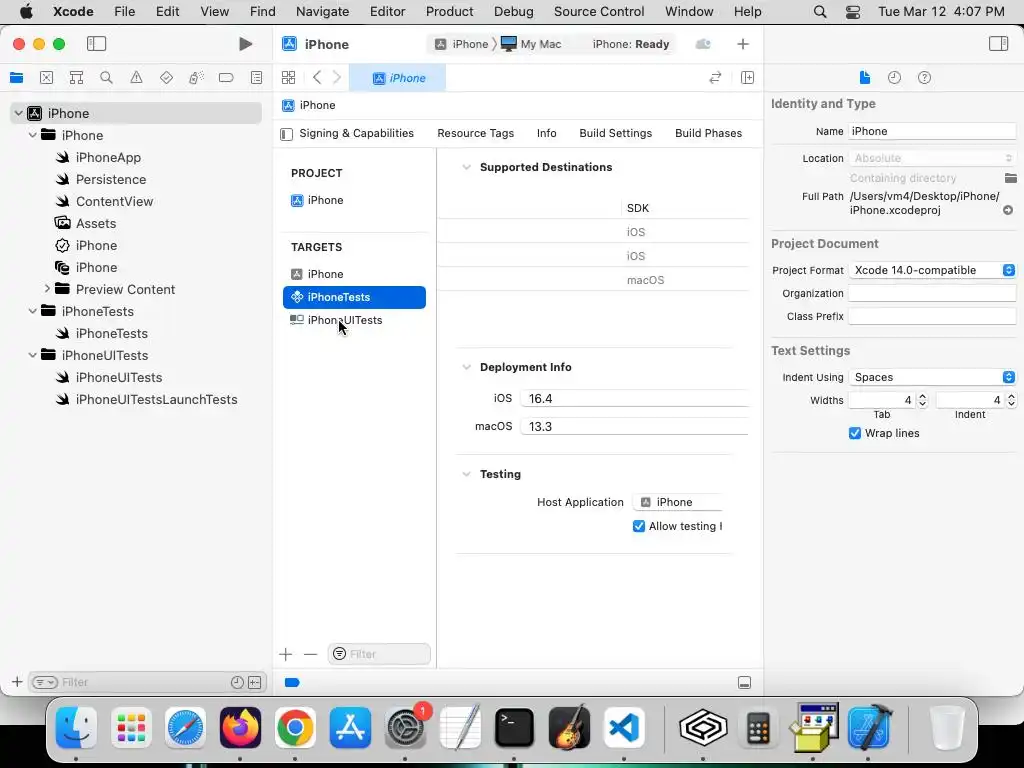Click the Tab width stepper

coord(922,400)
